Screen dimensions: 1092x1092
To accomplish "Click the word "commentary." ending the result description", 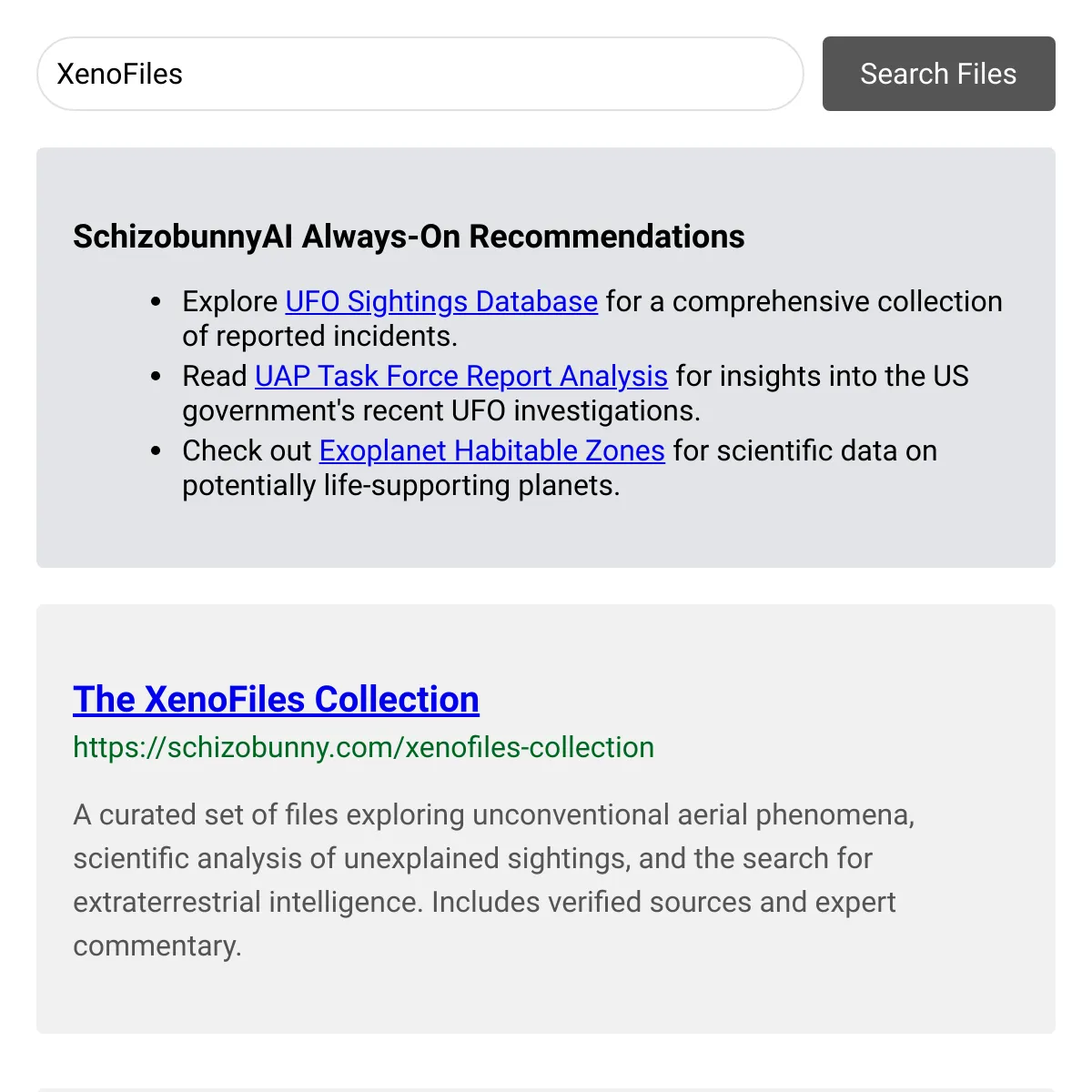I will point(157,945).
